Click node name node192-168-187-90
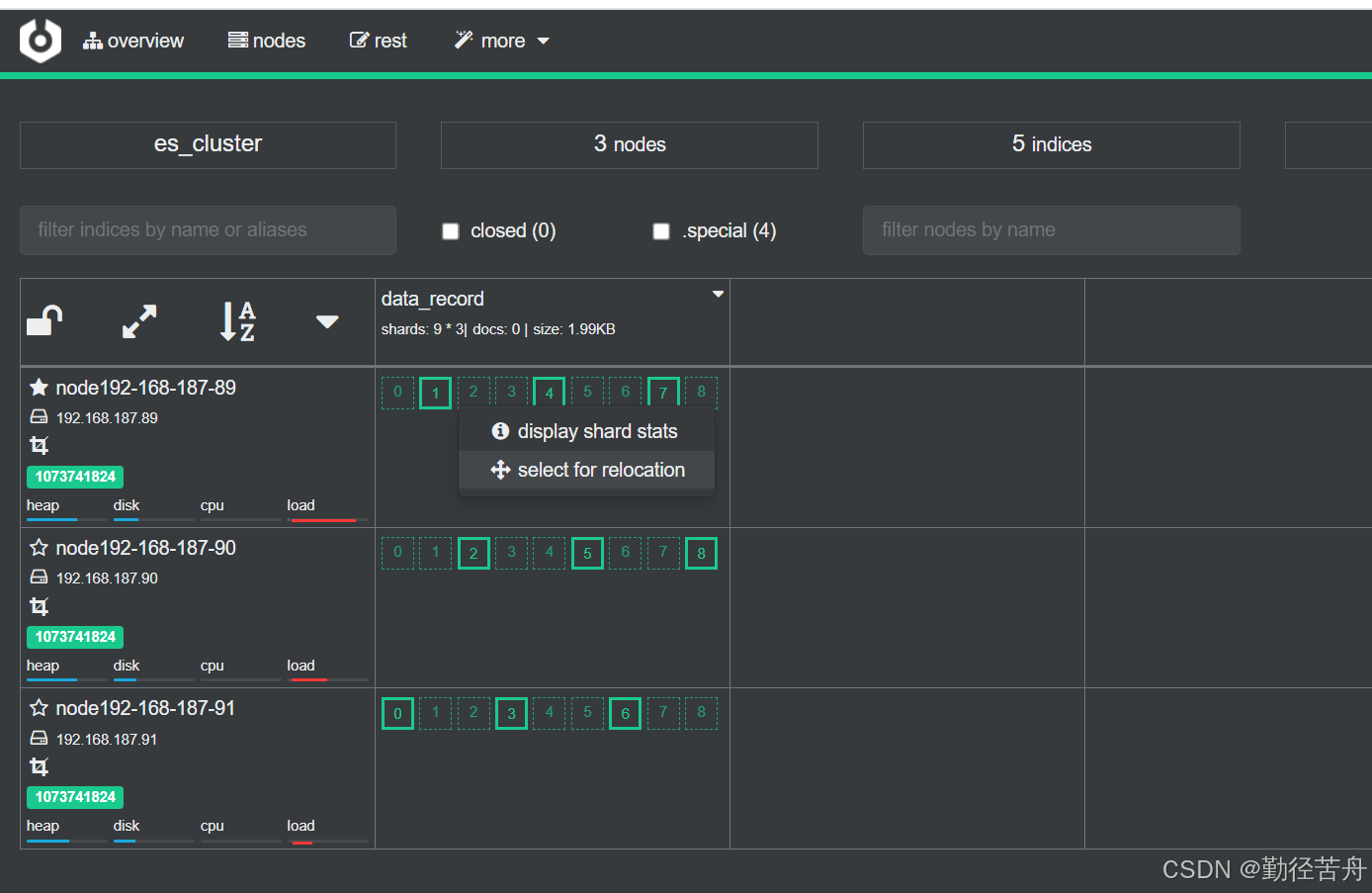1372x893 pixels. click(x=146, y=548)
